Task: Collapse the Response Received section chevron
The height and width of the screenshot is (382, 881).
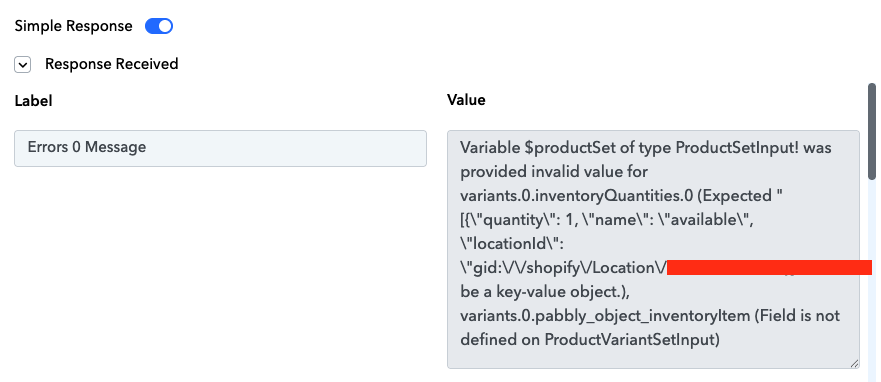Action: pos(22,65)
